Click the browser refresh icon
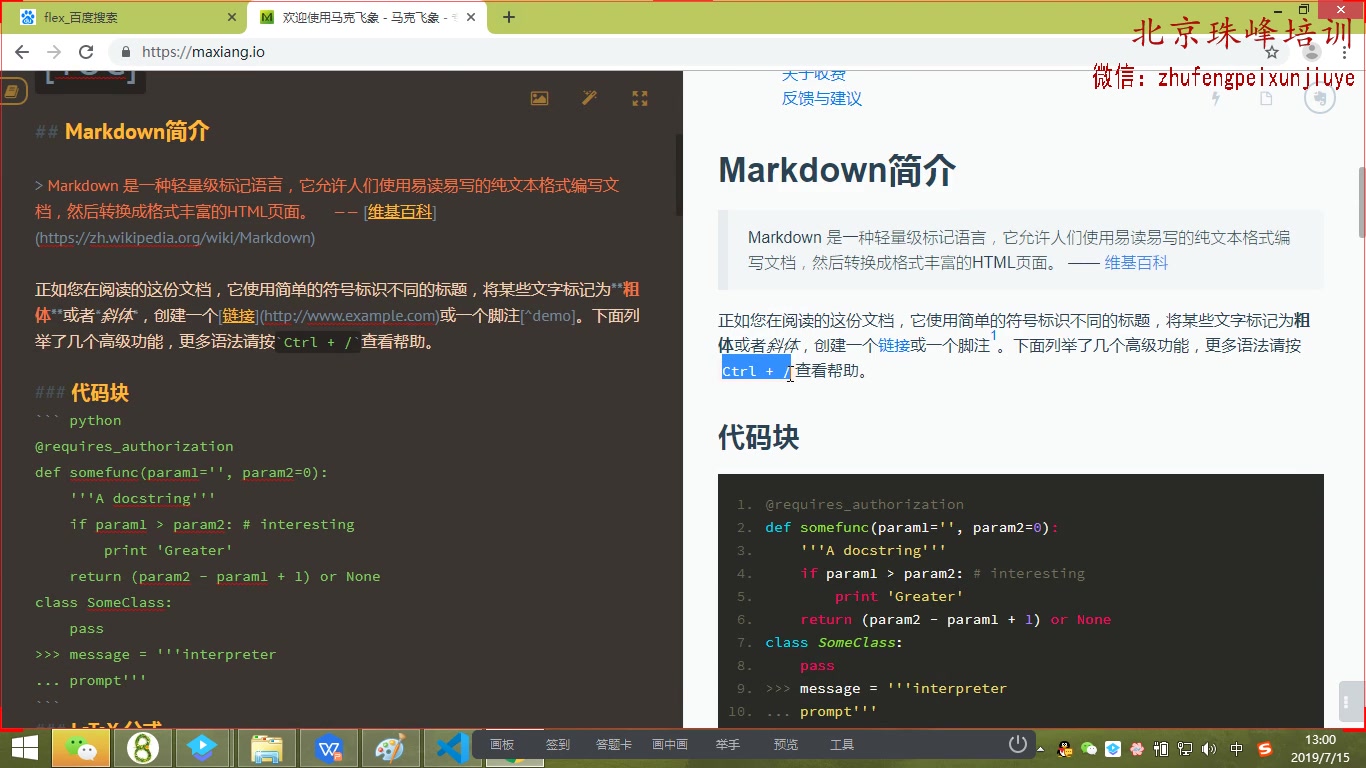 pos(86,51)
